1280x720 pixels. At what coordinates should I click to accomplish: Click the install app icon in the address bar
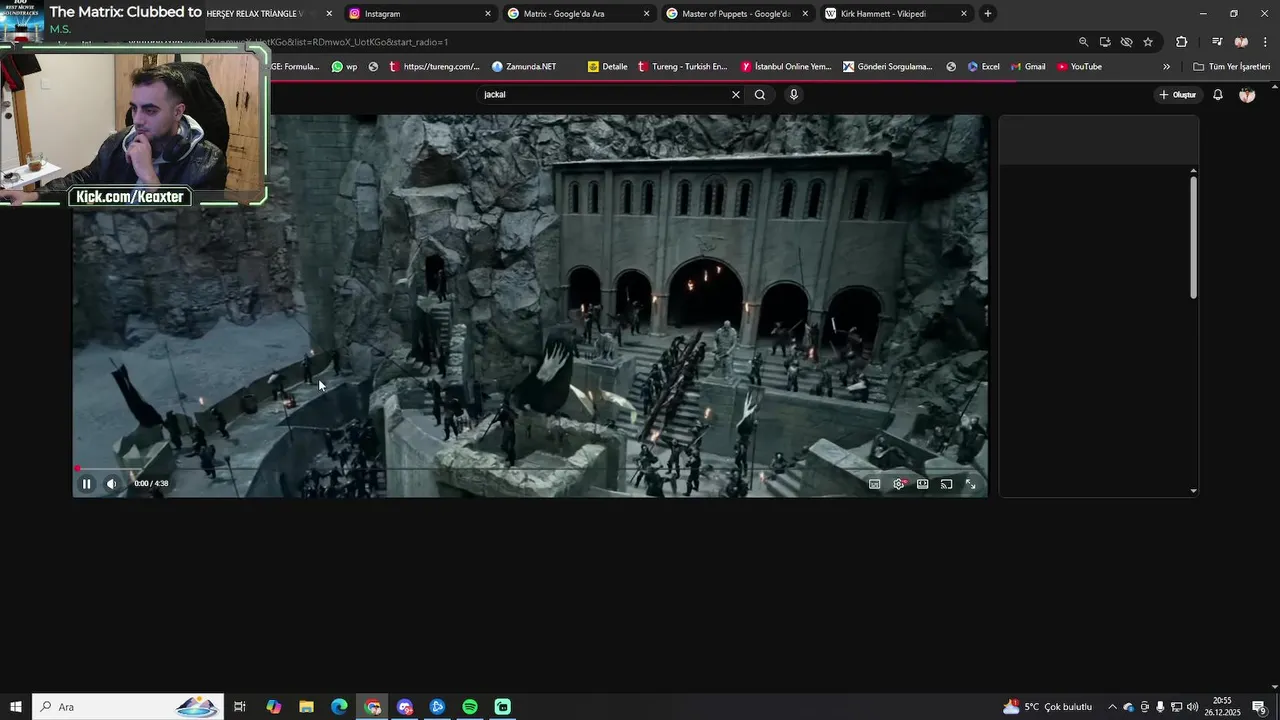pyautogui.click(x=1105, y=42)
